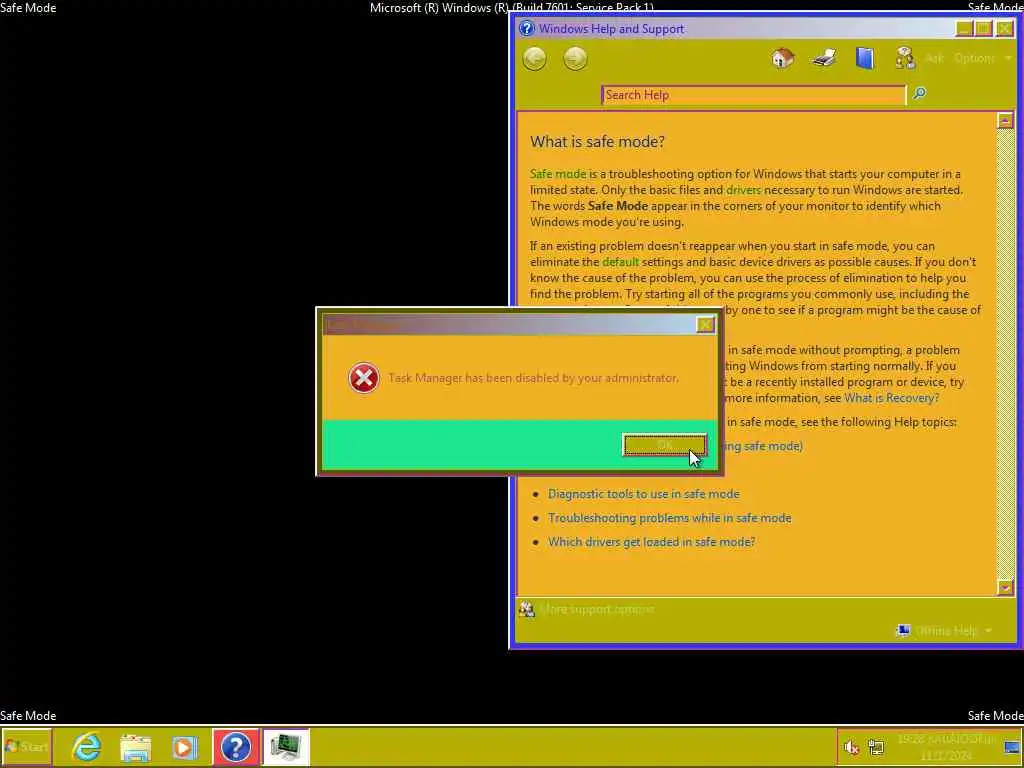Open 'Troubleshooting problems while in safe mode'
Viewport: 1024px width, 768px height.
pos(669,518)
